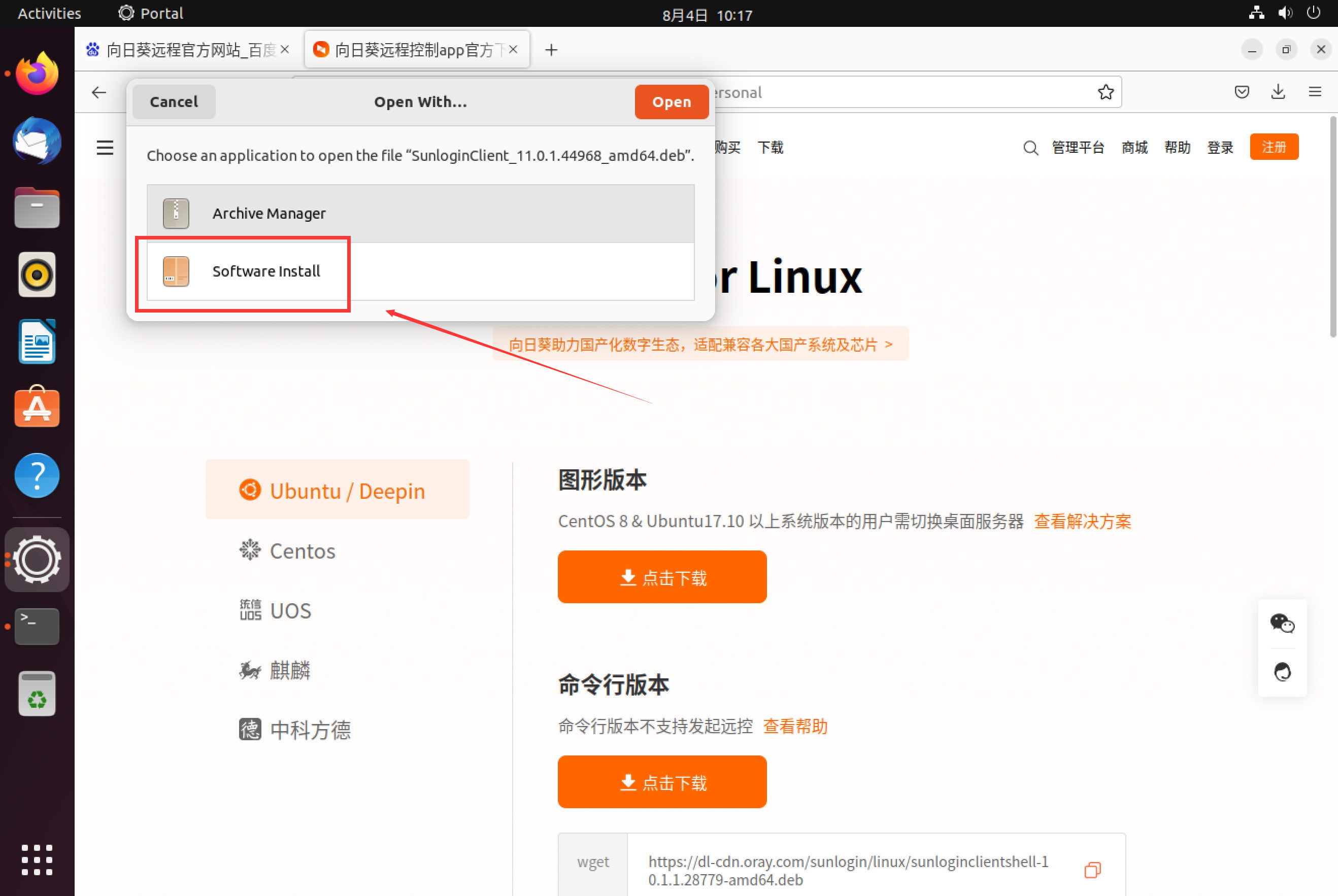
Task: Copy the wget download URL
Action: tap(1092, 870)
